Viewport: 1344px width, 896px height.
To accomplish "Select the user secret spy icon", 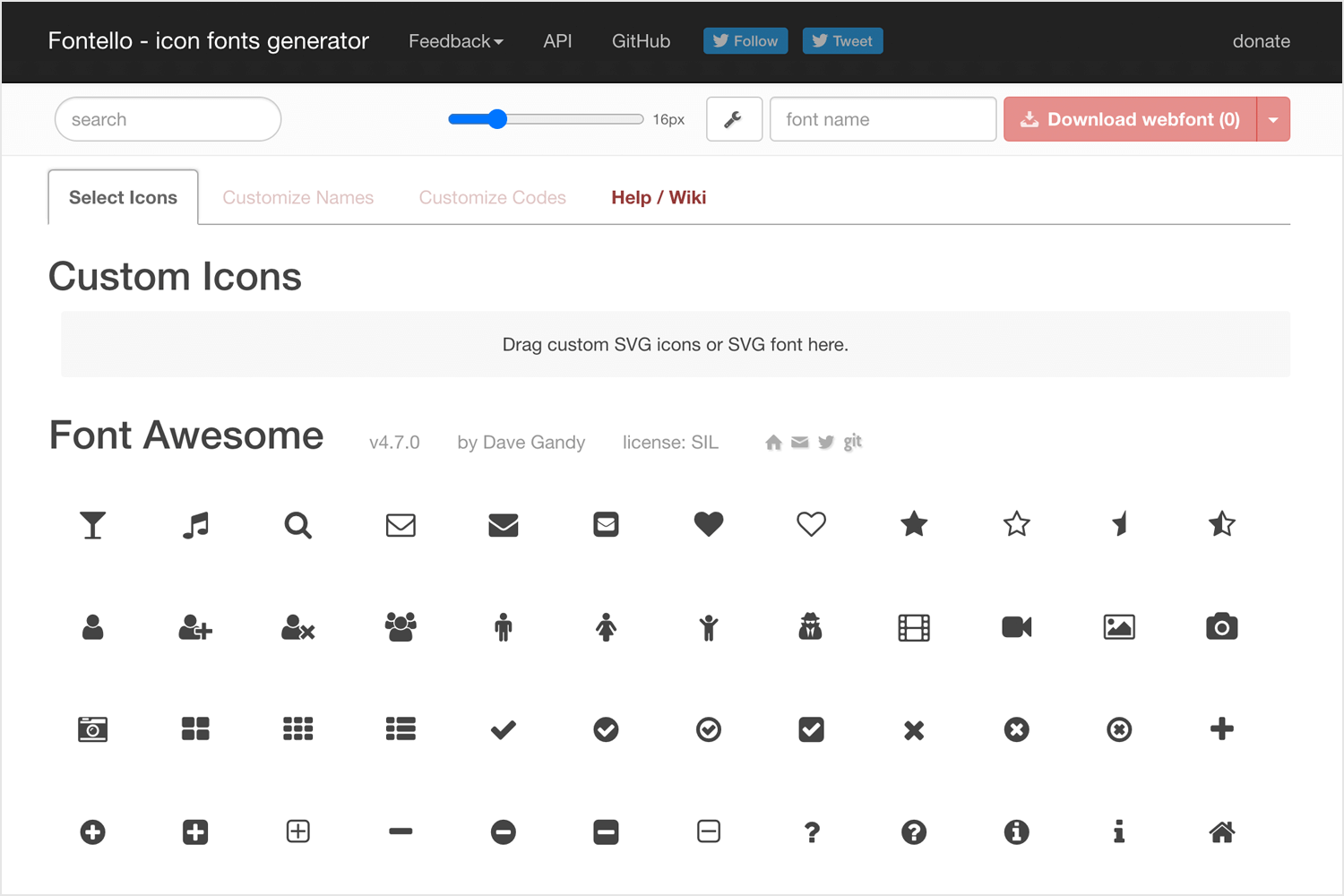I will tap(811, 626).
